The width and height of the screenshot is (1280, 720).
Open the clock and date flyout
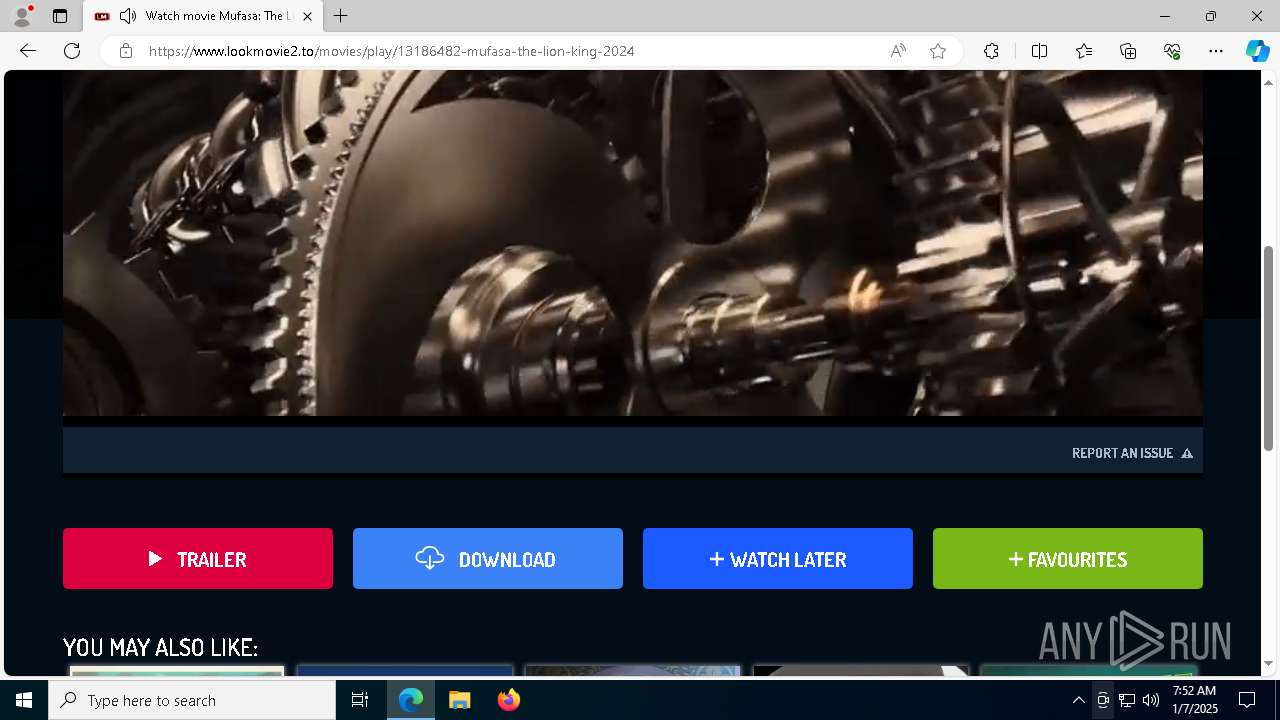[1194, 700]
